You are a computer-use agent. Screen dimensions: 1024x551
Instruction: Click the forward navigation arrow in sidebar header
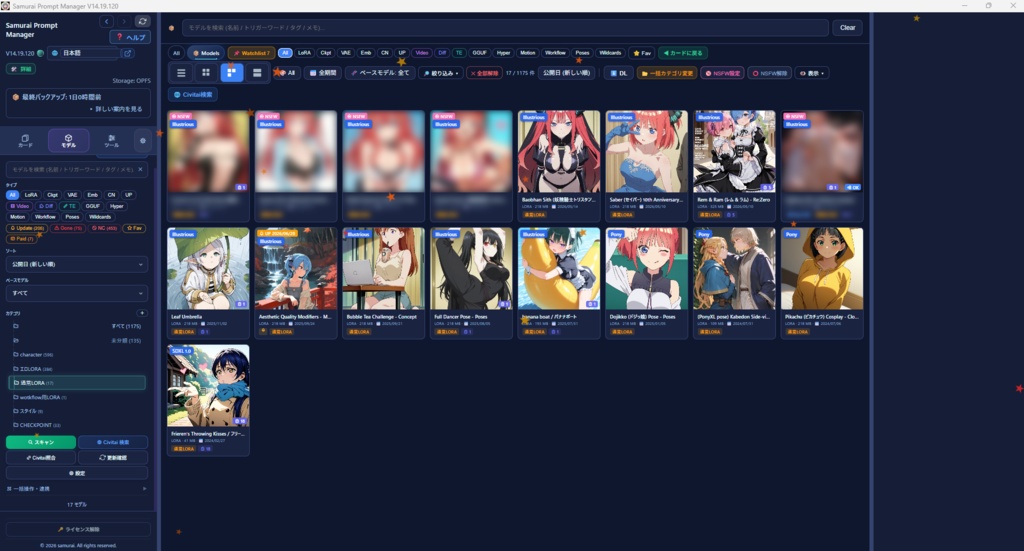point(124,22)
